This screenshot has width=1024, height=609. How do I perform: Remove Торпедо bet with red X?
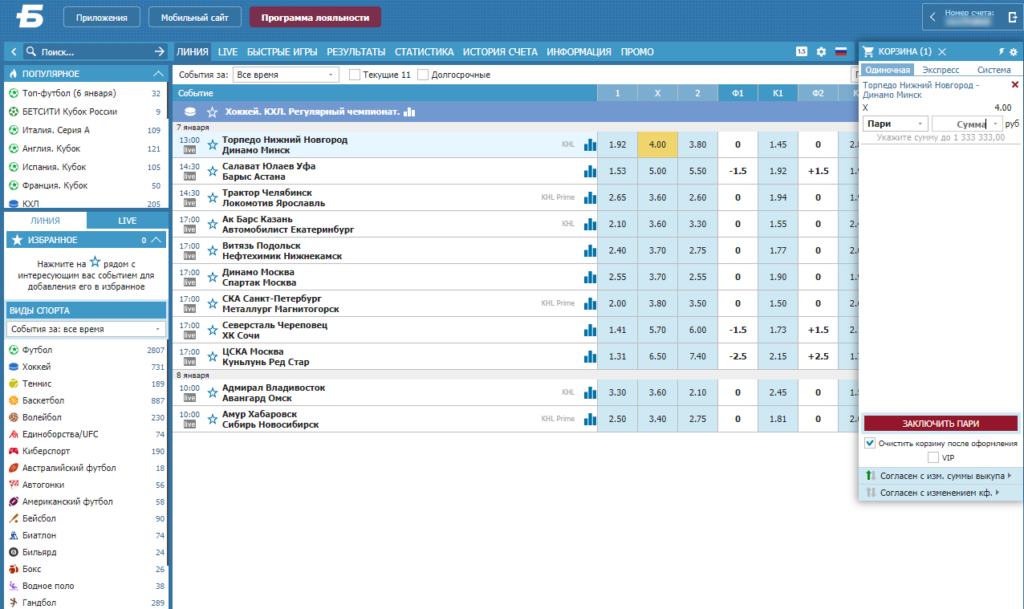[x=1015, y=85]
